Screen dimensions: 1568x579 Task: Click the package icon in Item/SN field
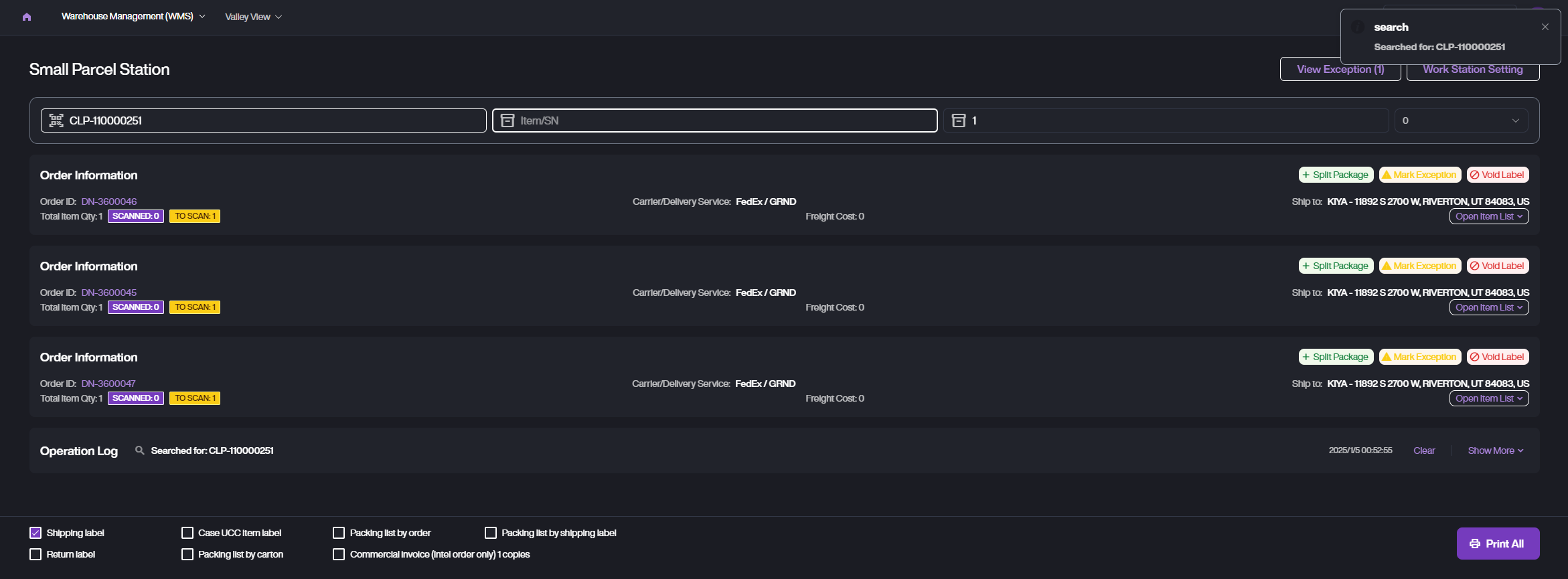pos(507,120)
